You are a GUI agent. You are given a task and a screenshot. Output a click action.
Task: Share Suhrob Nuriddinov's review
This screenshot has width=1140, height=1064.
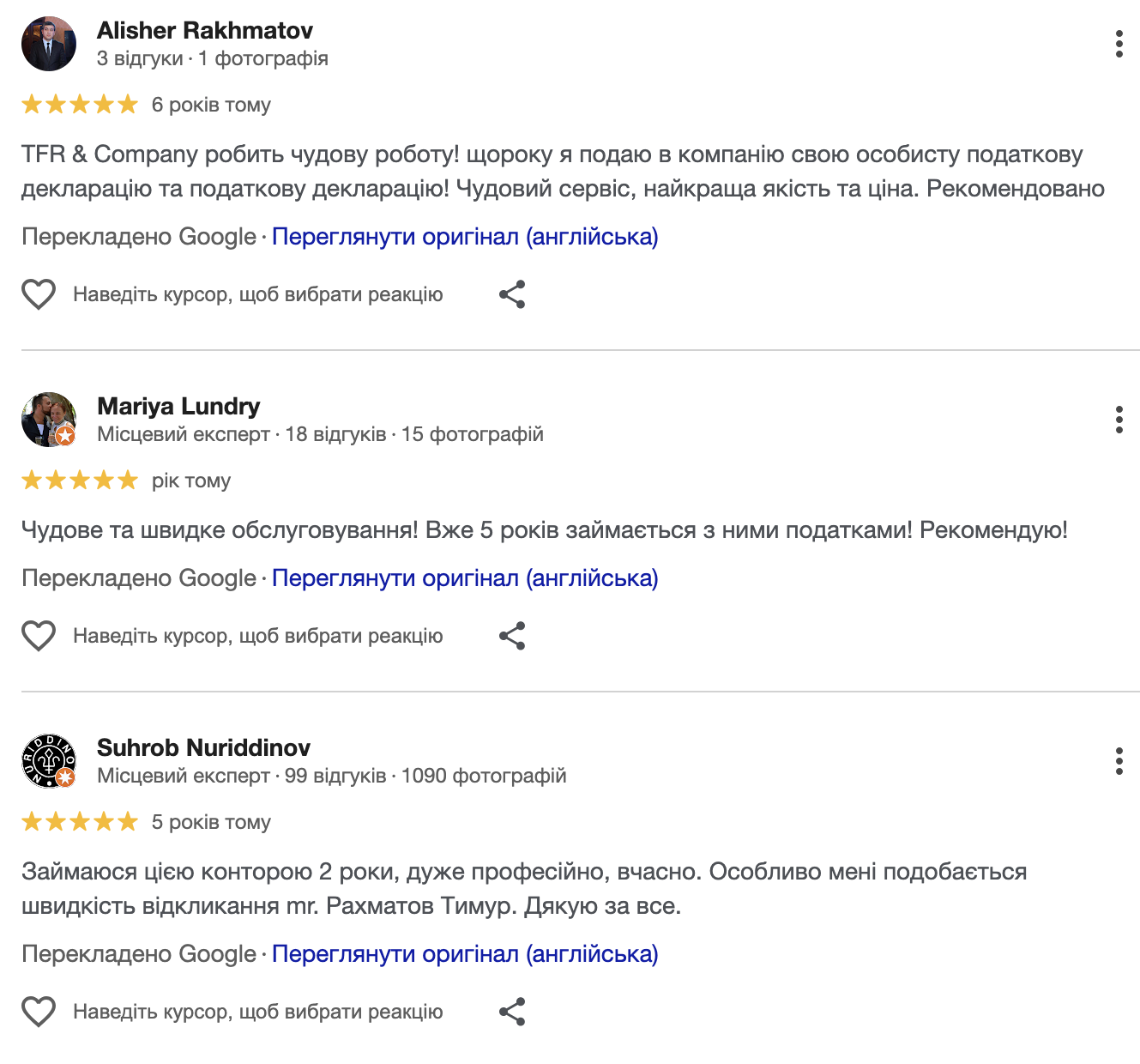point(512,1012)
